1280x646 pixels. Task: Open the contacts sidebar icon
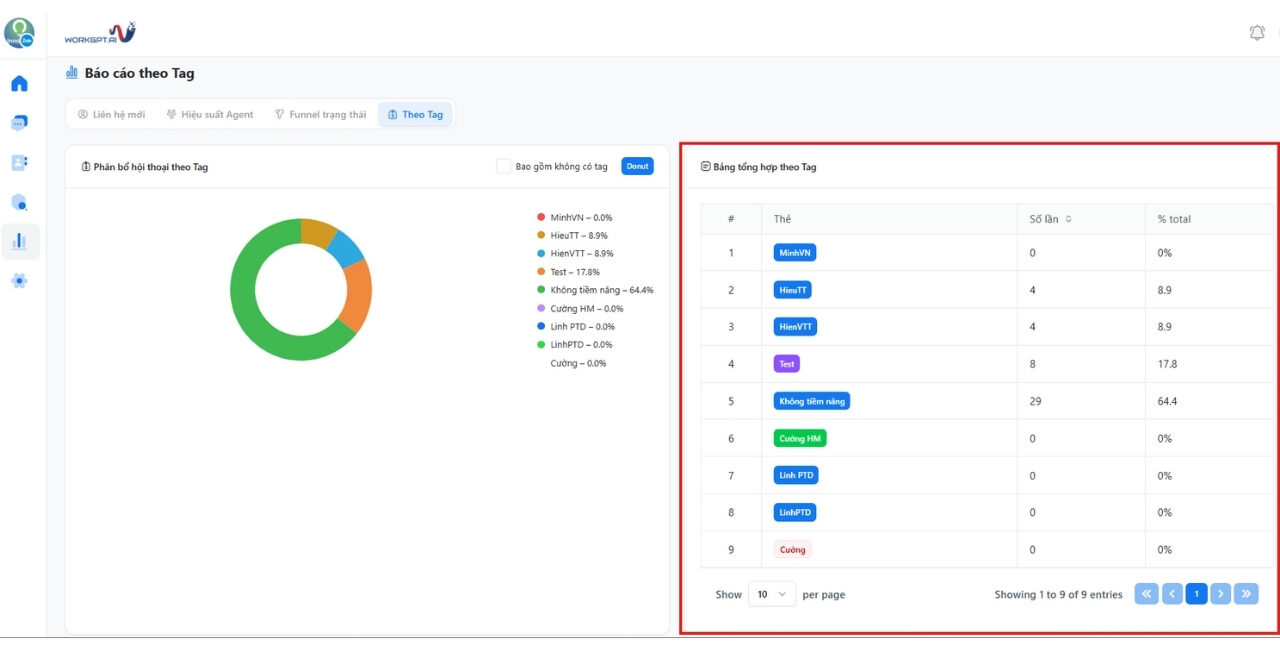point(19,162)
